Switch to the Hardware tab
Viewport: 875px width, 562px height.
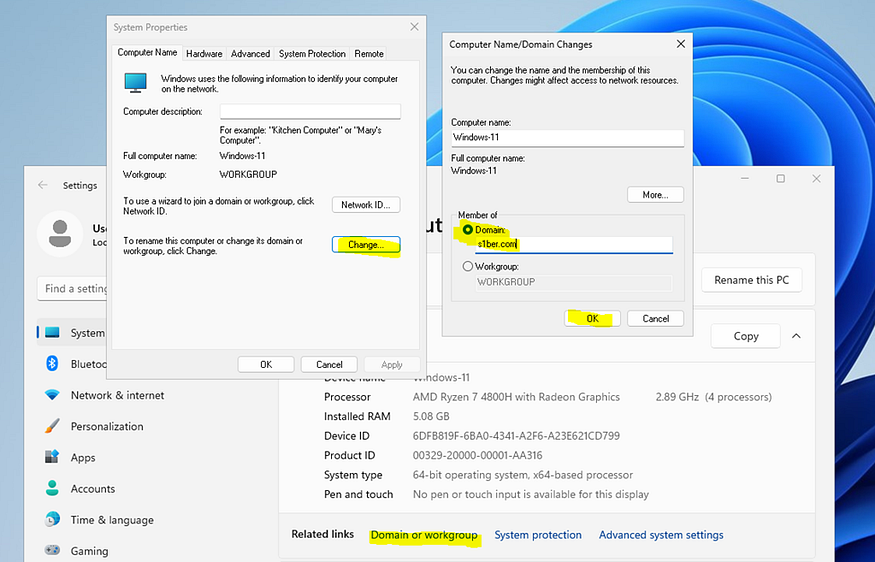204,54
